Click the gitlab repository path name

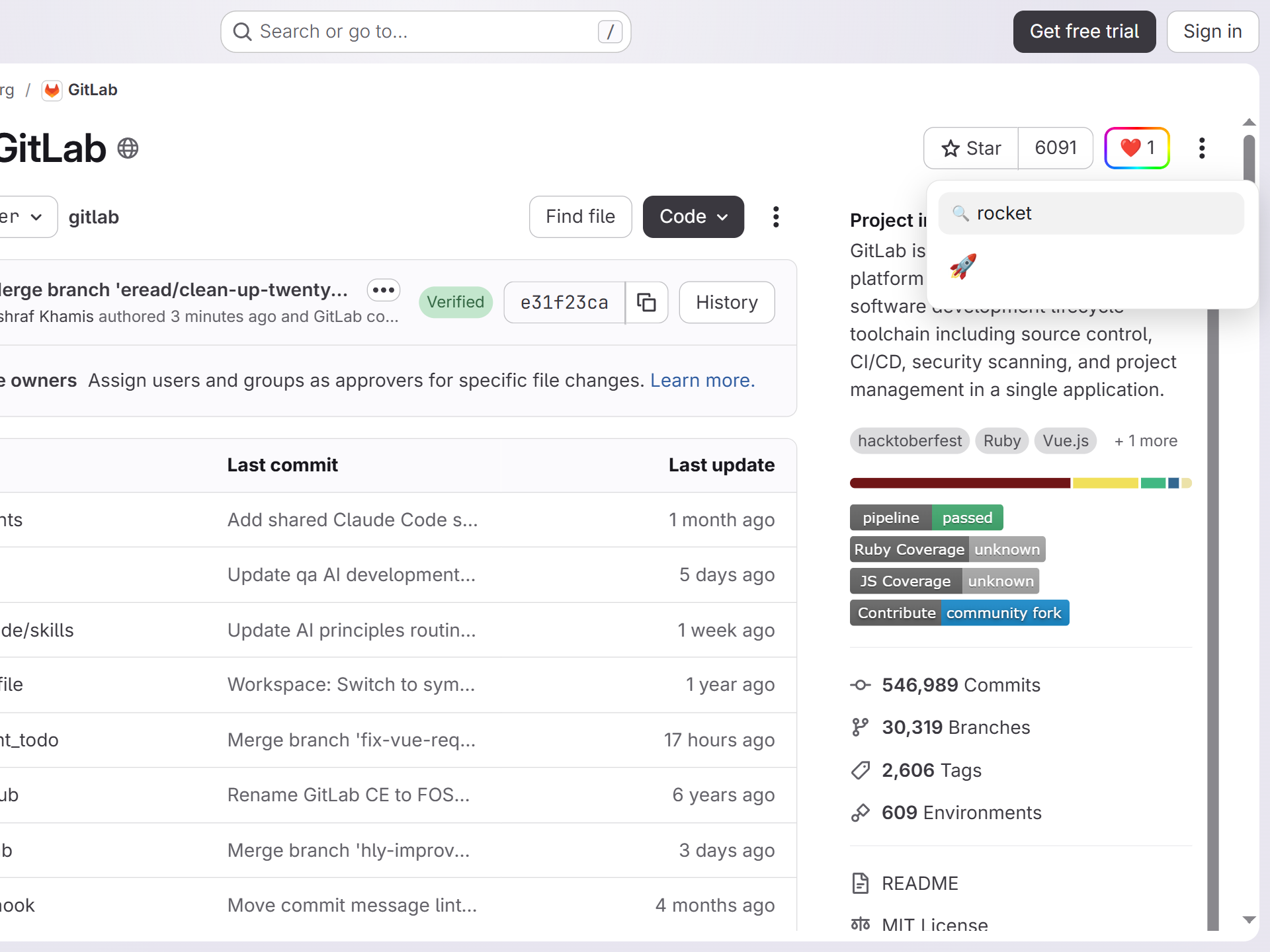pyautogui.click(x=94, y=217)
